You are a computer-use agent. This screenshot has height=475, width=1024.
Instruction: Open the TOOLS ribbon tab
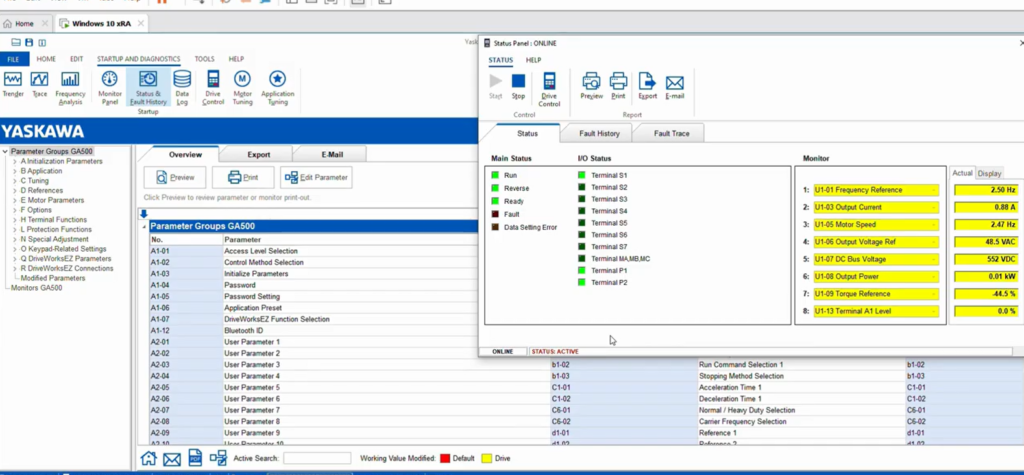(204, 59)
